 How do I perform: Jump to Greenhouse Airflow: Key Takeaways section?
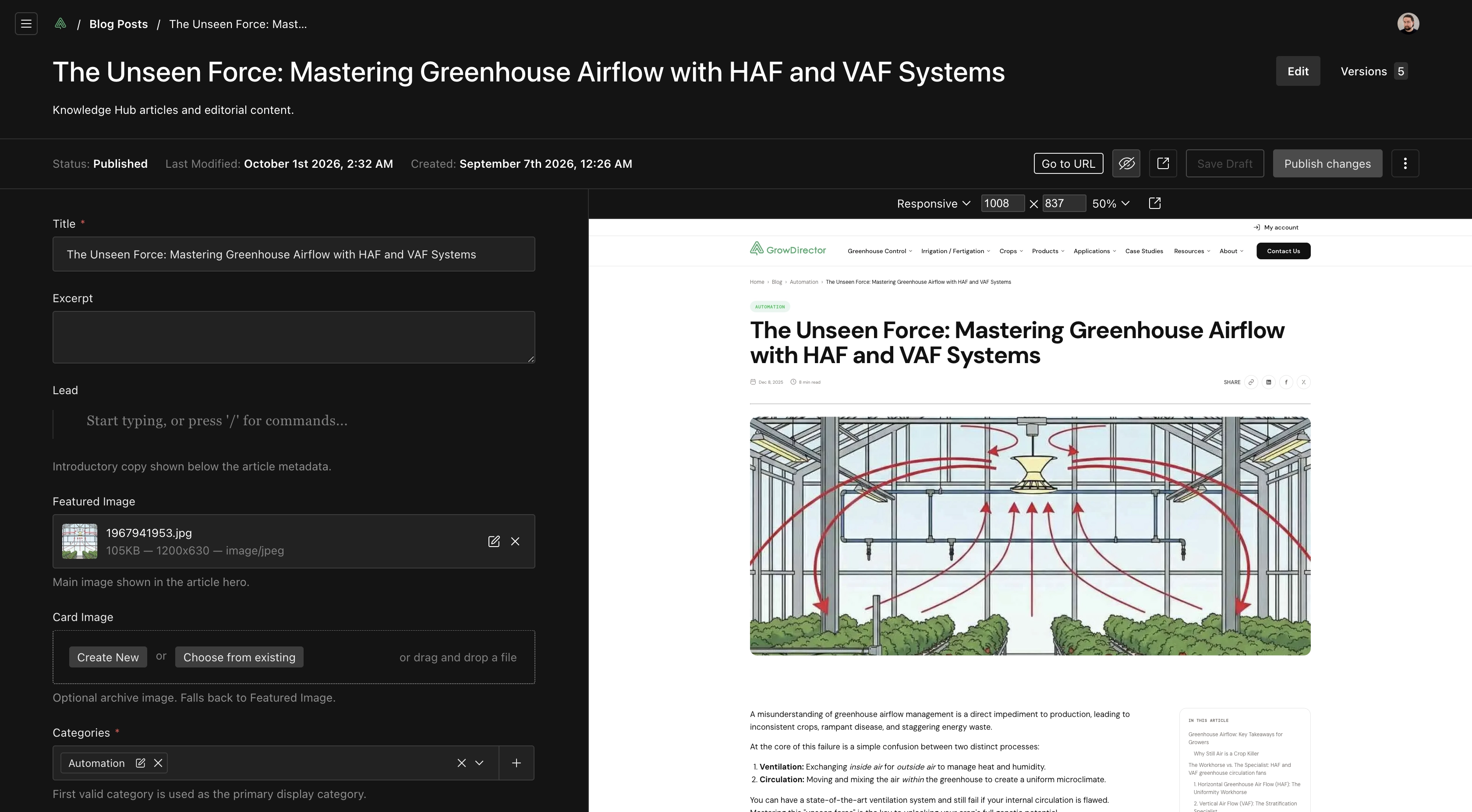point(1235,738)
